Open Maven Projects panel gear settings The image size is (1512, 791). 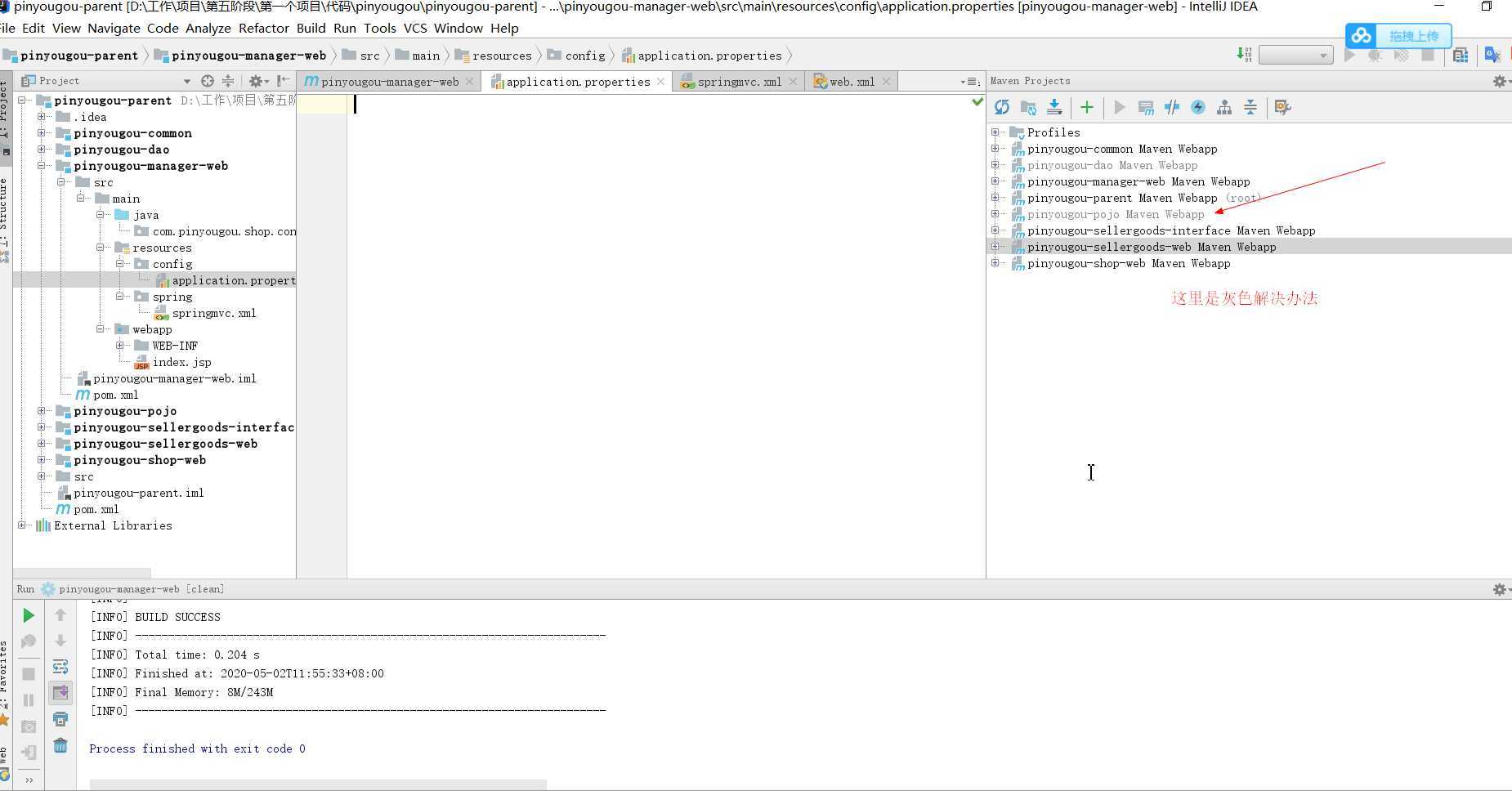[x=1500, y=81]
